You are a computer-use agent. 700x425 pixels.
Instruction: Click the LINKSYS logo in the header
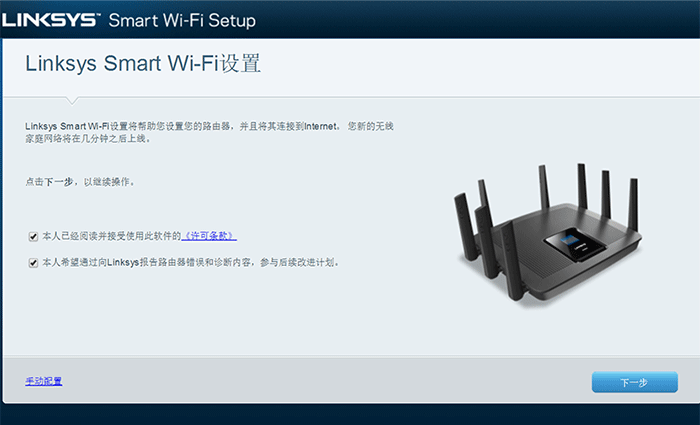point(50,20)
